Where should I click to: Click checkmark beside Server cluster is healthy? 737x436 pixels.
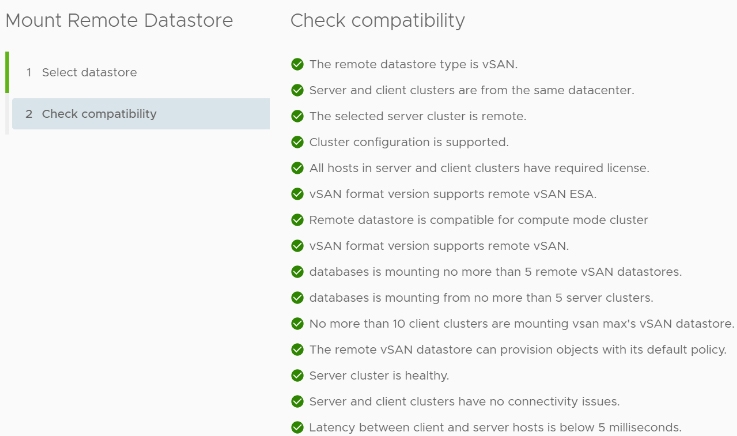click(297, 375)
